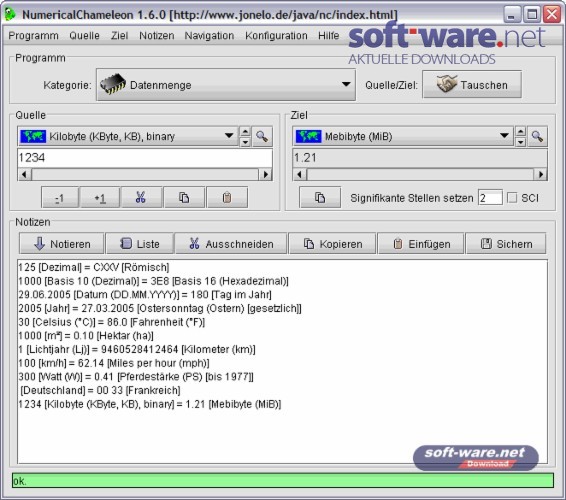Step target unit up with spinner arrow
This screenshot has height=500, width=566.
[520, 131]
